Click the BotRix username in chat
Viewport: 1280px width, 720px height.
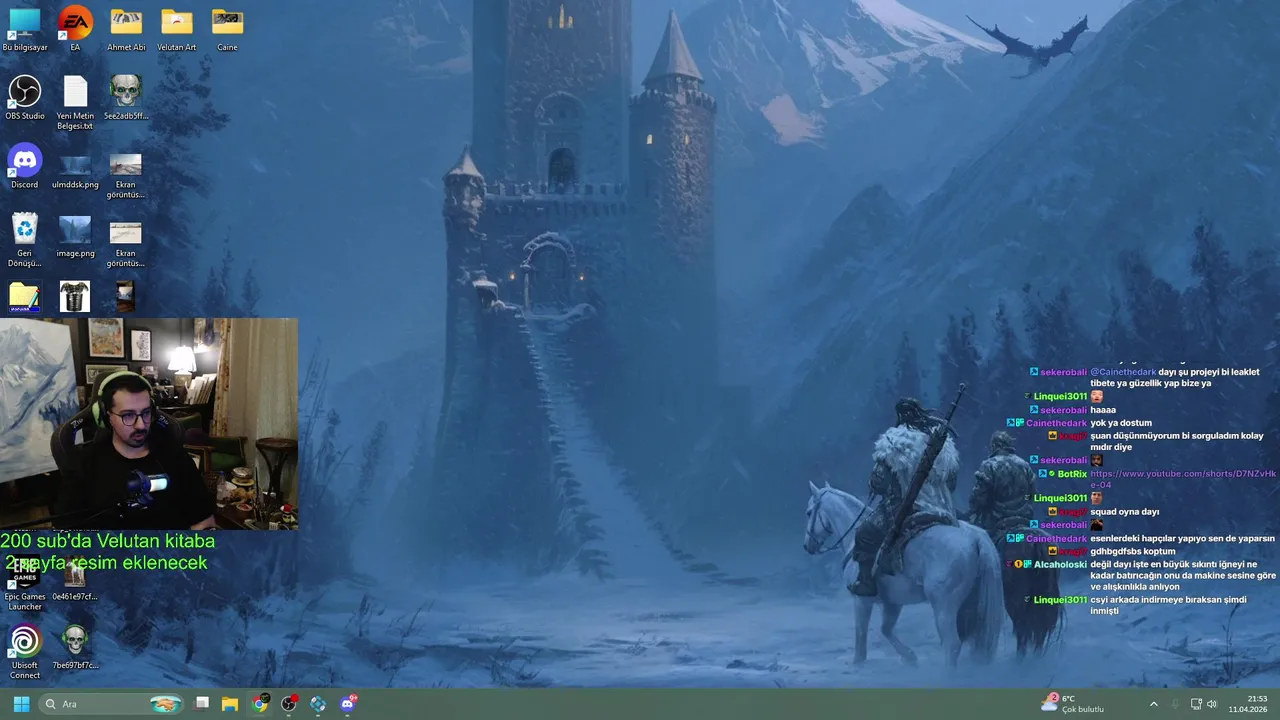(1072, 474)
